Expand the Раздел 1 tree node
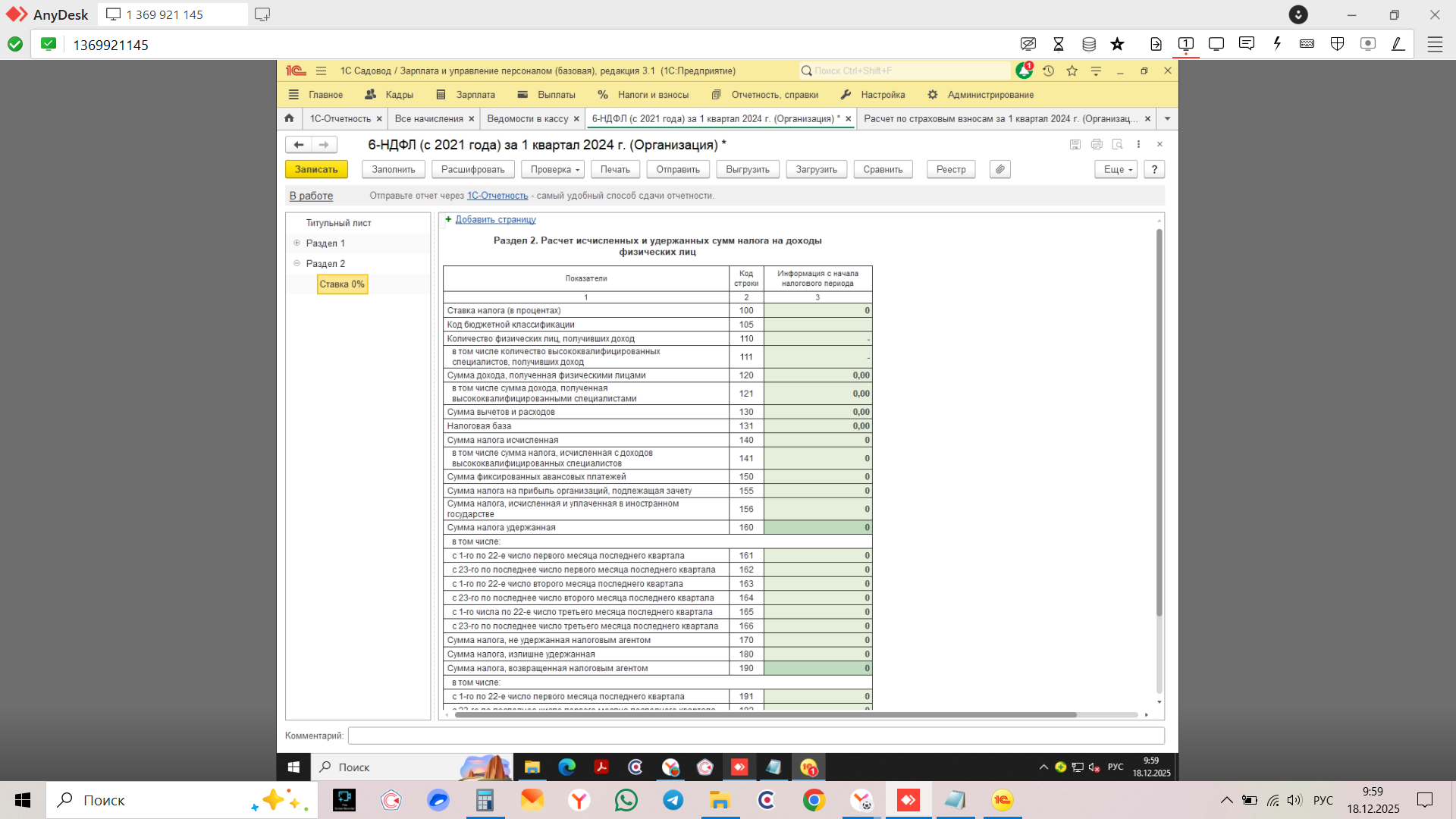Viewport: 1456px width, 819px height. pos(297,243)
